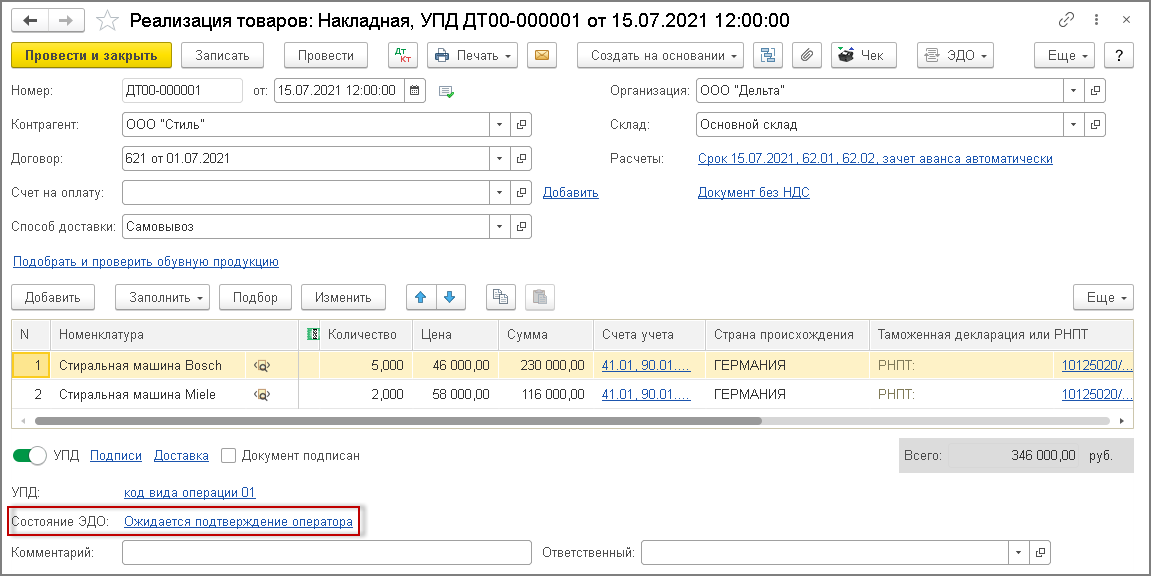Expand the Контрагент dropdown list
The width and height of the screenshot is (1151, 576).
[x=500, y=125]
